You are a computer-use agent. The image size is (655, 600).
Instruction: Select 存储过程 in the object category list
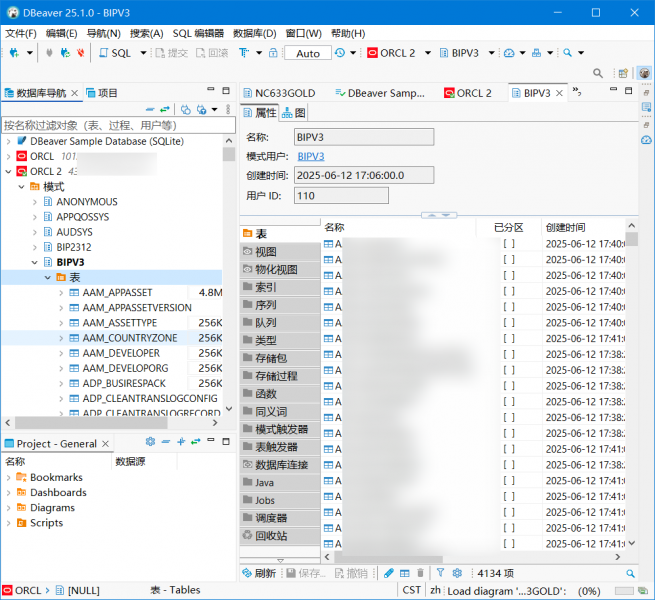click(280, 376)
